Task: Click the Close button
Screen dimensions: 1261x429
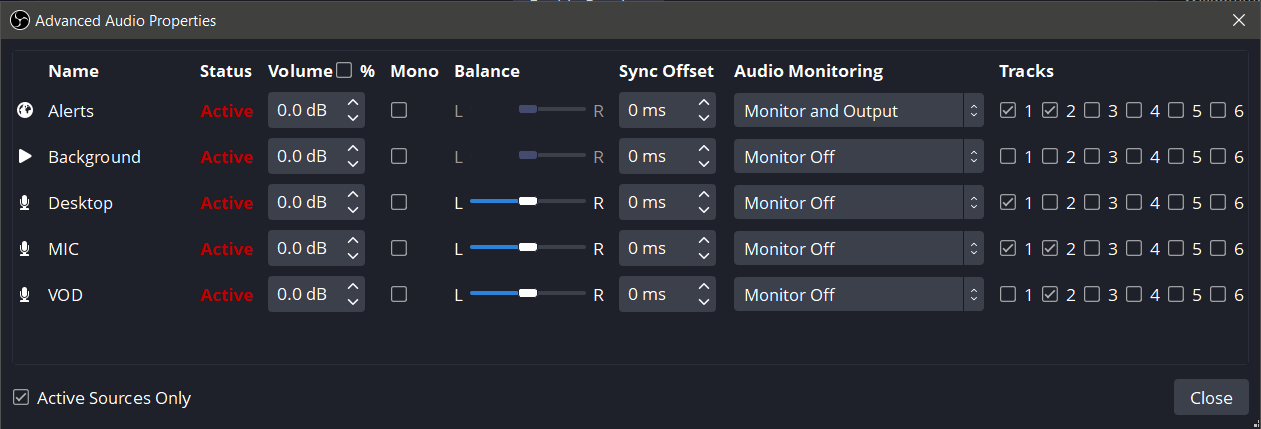Action: pos(1210,398)
